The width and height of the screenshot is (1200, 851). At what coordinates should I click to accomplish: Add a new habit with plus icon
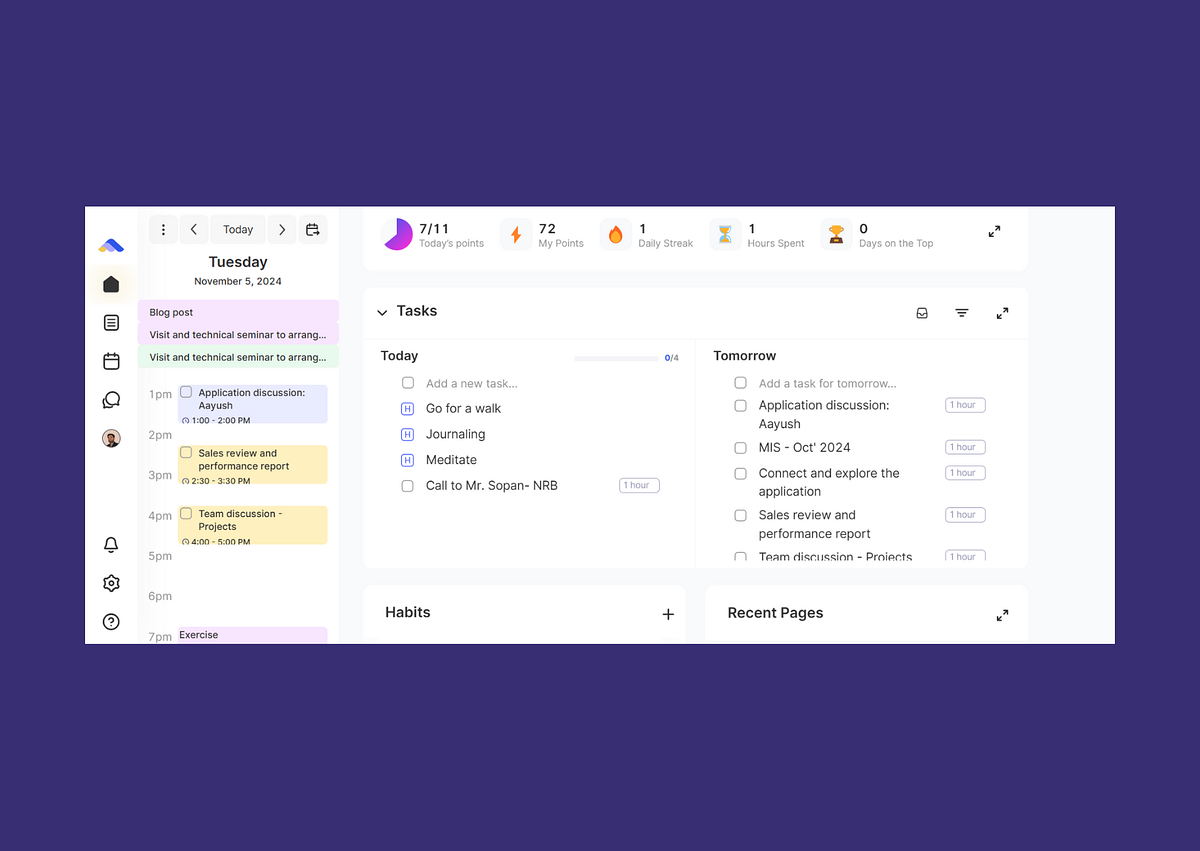coord(668,614)
